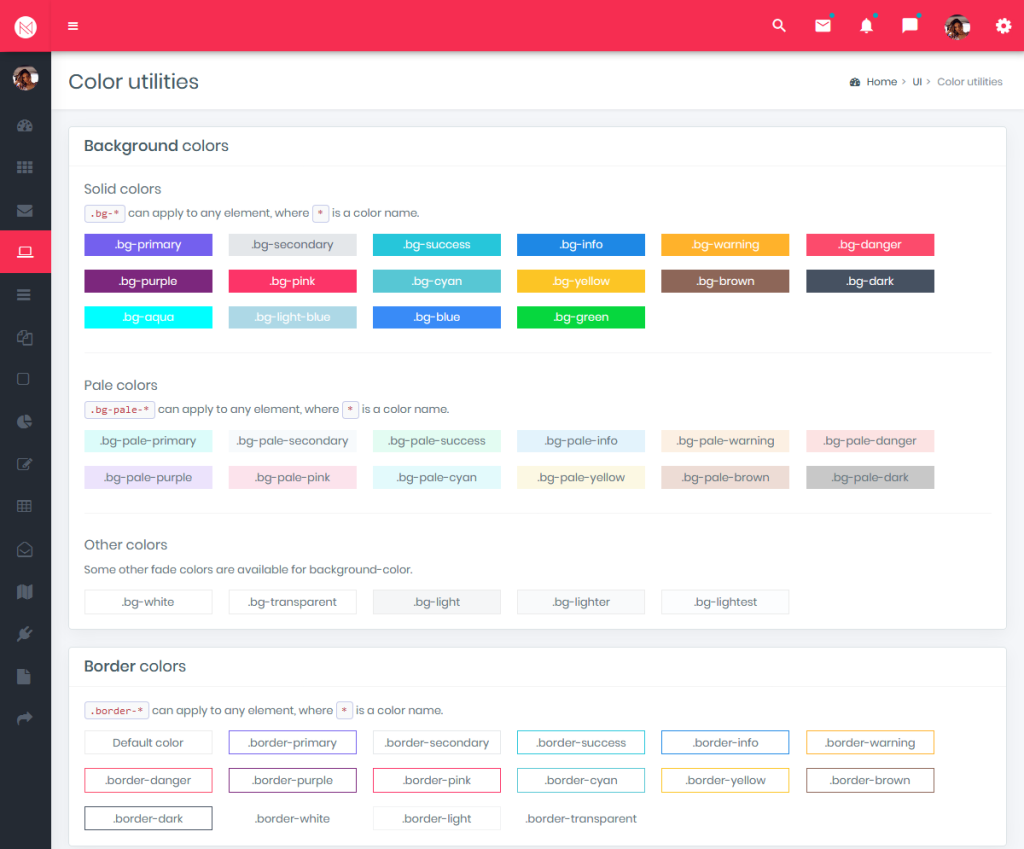Open the UI breadcrumb link
The height and width of the screenshot is (849, 1024).
(917, 81)
